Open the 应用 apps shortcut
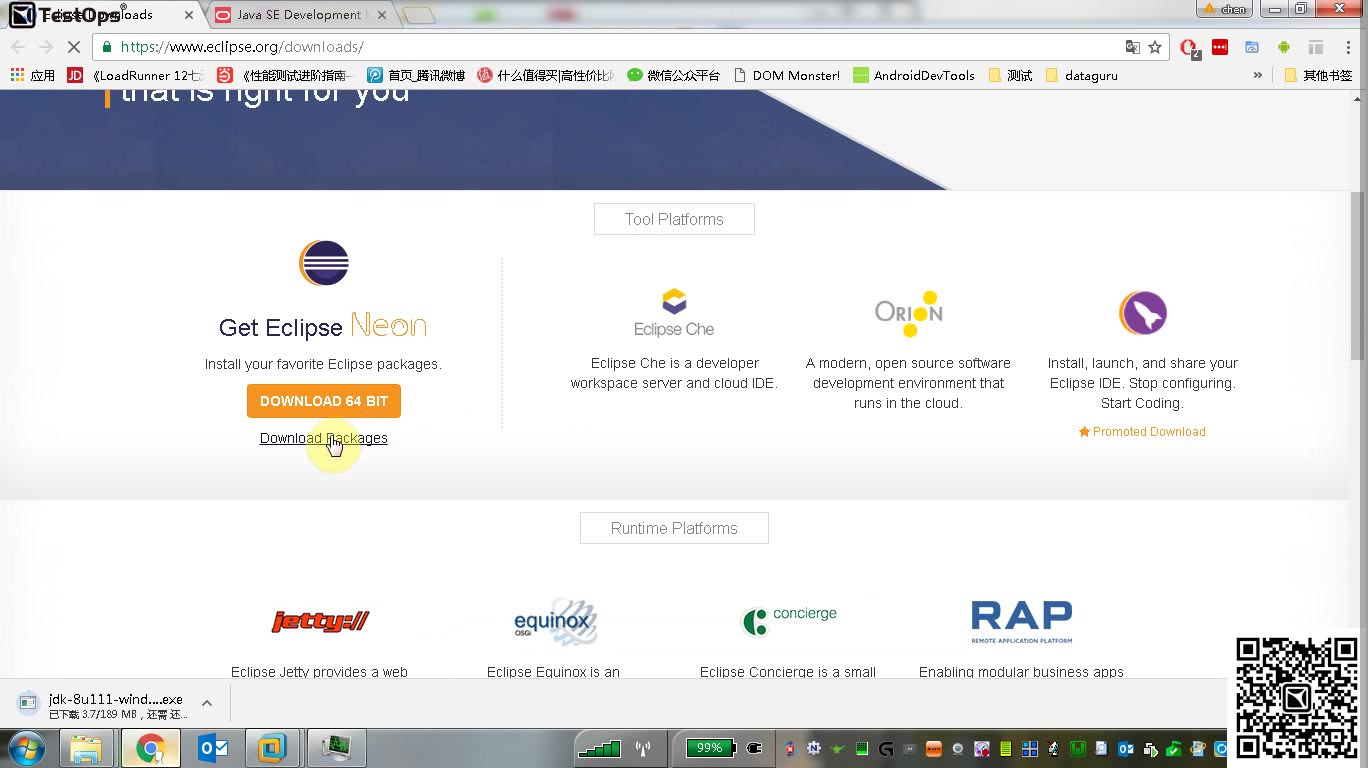 point(32,75)
